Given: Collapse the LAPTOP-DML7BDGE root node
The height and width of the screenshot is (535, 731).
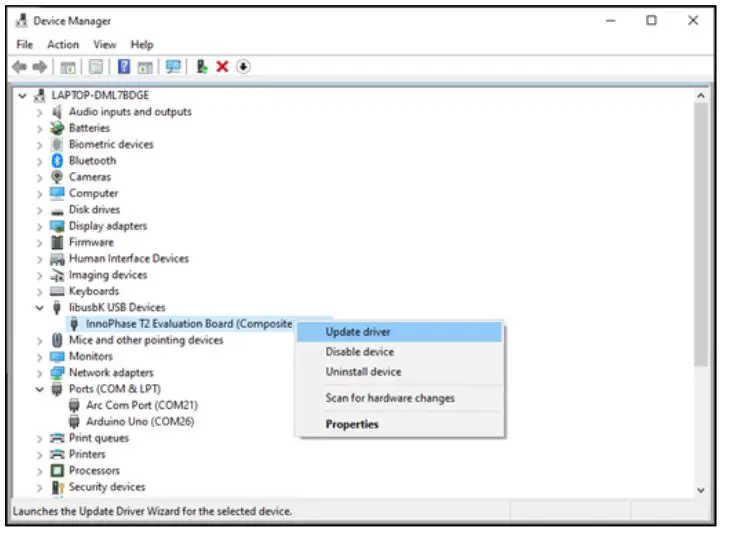Looking at the screenshot, I should (22, 96).
